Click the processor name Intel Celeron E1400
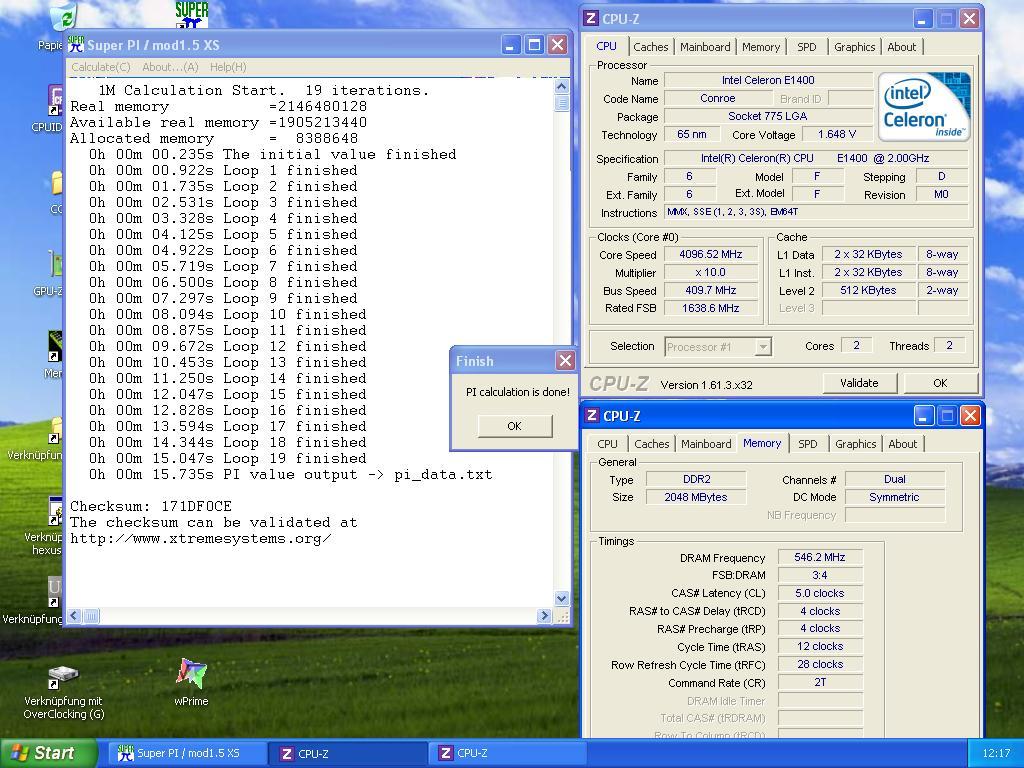1024x768 pixels. pyautogui.click(x=768, y=80)
